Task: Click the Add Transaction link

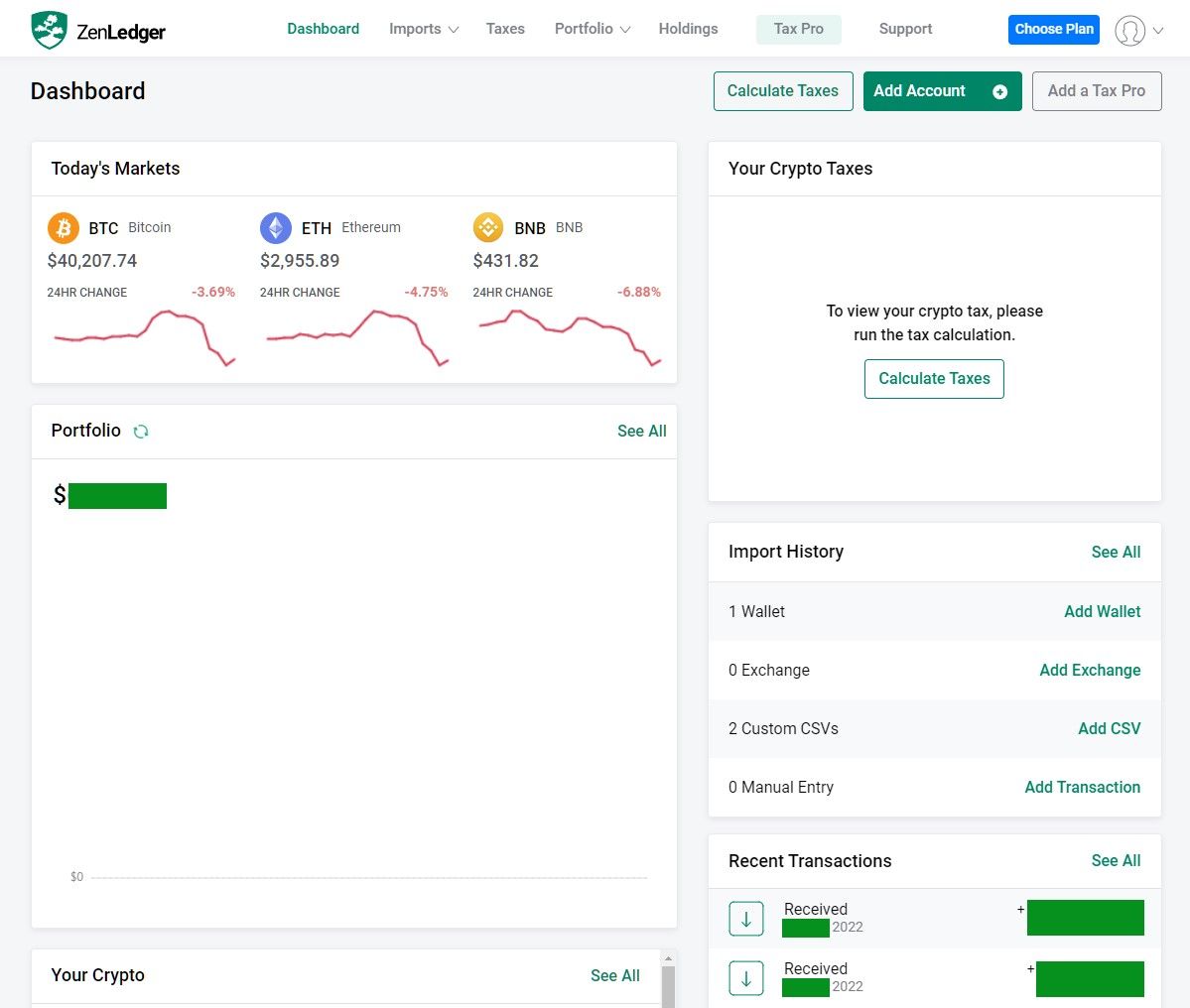Action: tap(1082, 788)
